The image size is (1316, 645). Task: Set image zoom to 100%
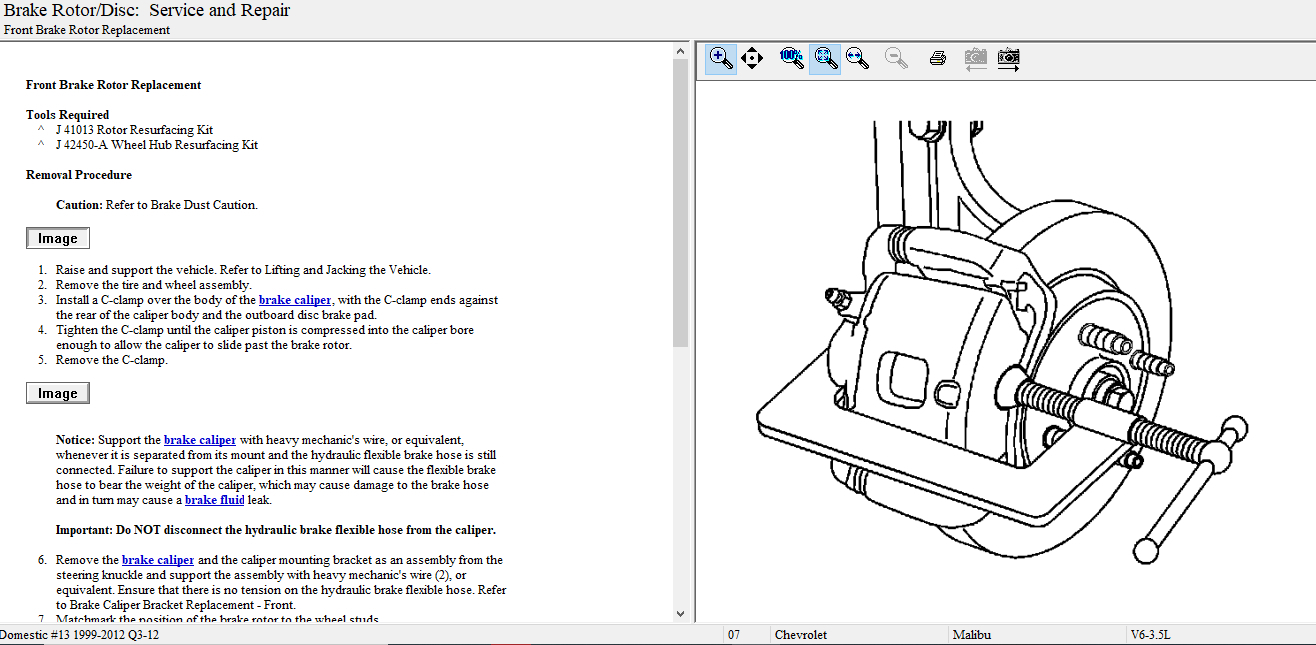[792, 58]
